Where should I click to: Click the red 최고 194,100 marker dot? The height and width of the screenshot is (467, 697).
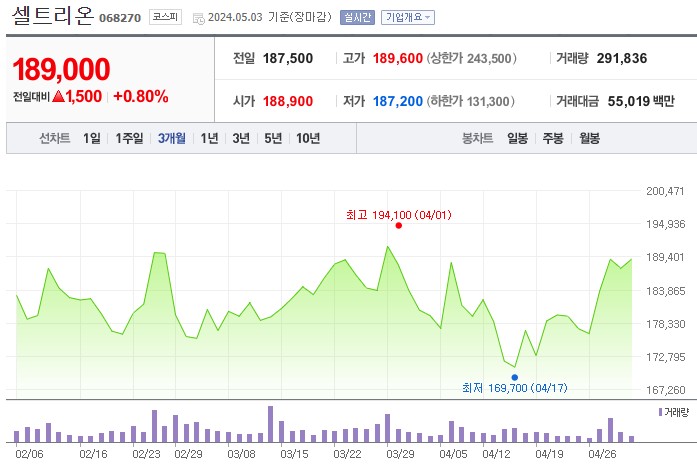[x=399, y=226]
